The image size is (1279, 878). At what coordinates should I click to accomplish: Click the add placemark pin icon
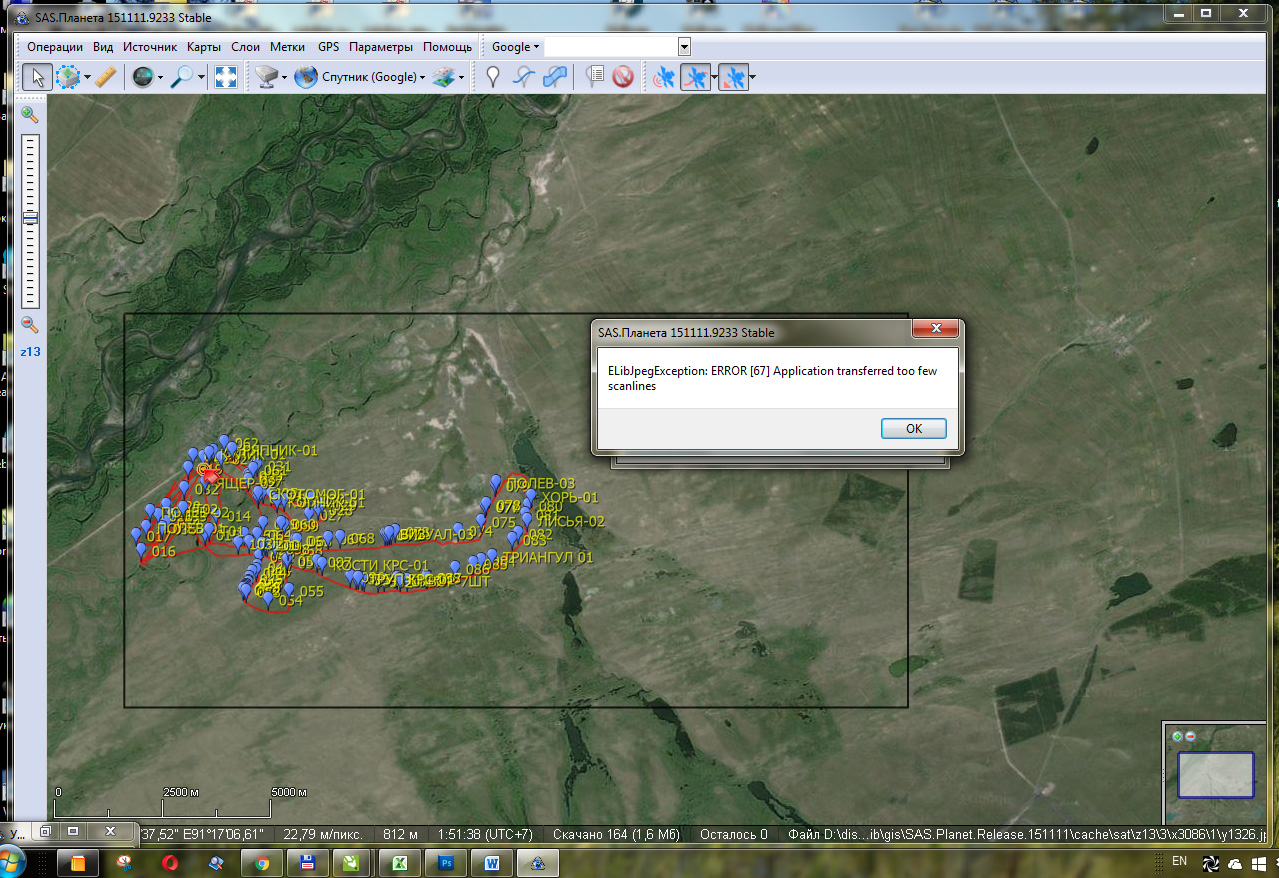pyautogui.click(x=492, y=77)
